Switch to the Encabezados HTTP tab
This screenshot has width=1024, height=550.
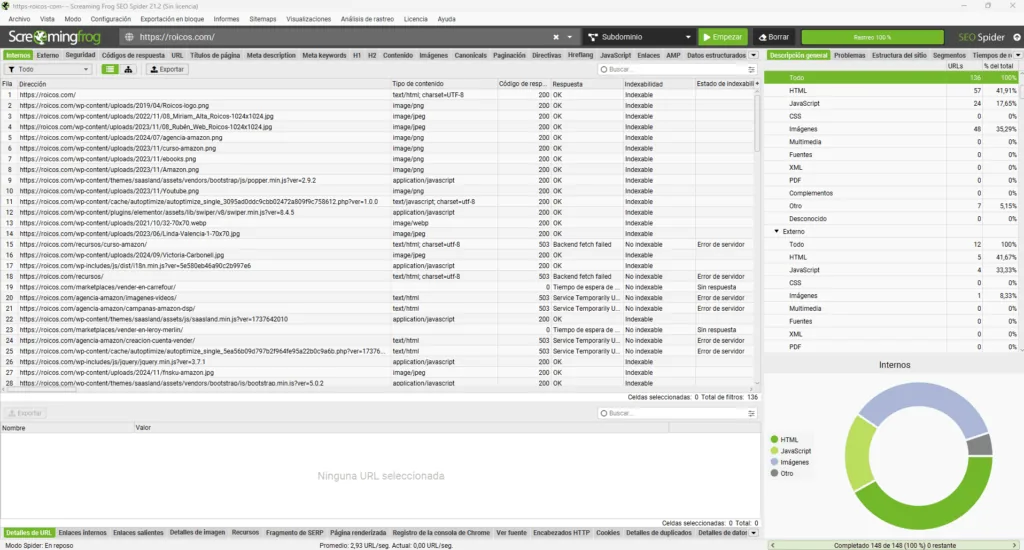point(561,532)
